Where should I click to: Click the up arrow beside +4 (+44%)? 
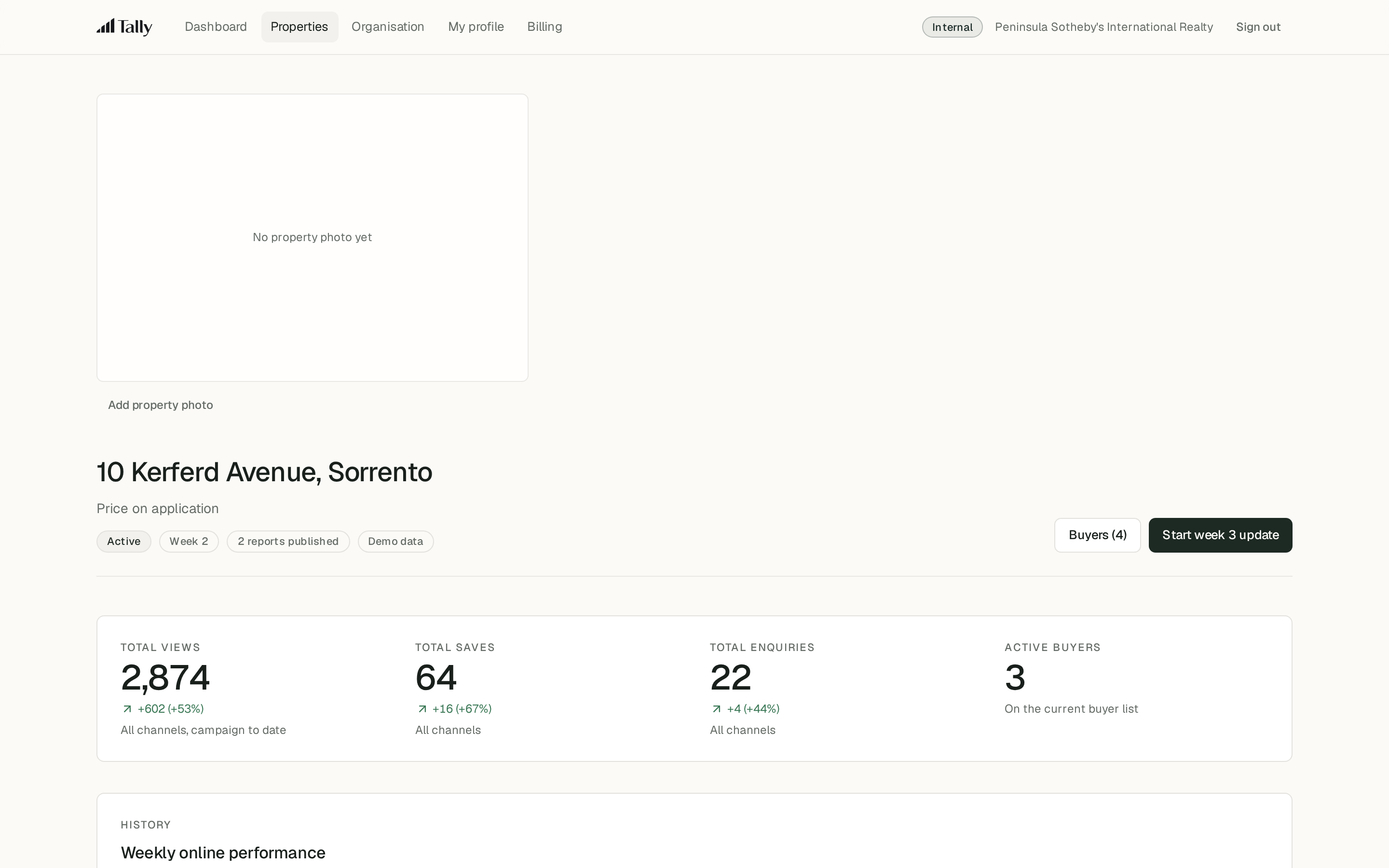click(716, 709)
